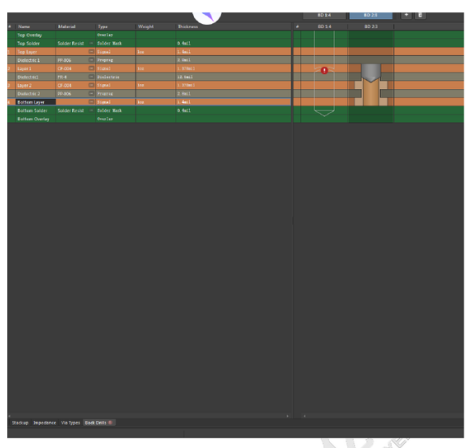Open the Via Types tab

pyautogui.click(x=70, y=423)
